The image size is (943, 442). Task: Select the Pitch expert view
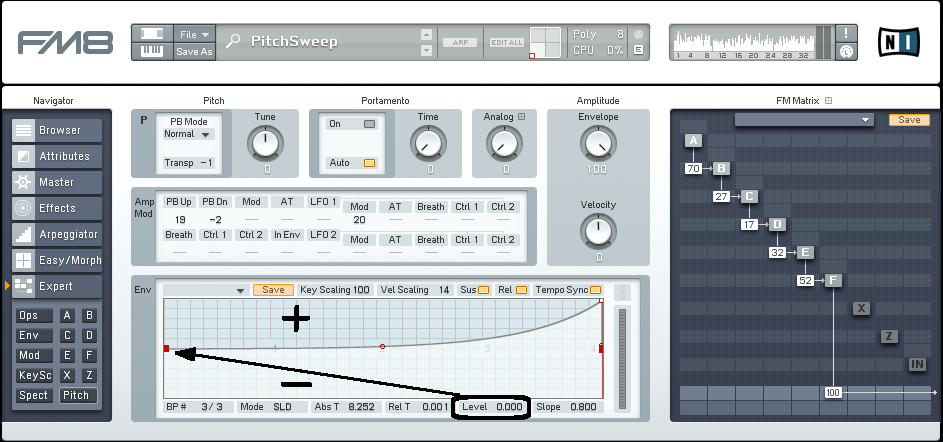(78, 395)
